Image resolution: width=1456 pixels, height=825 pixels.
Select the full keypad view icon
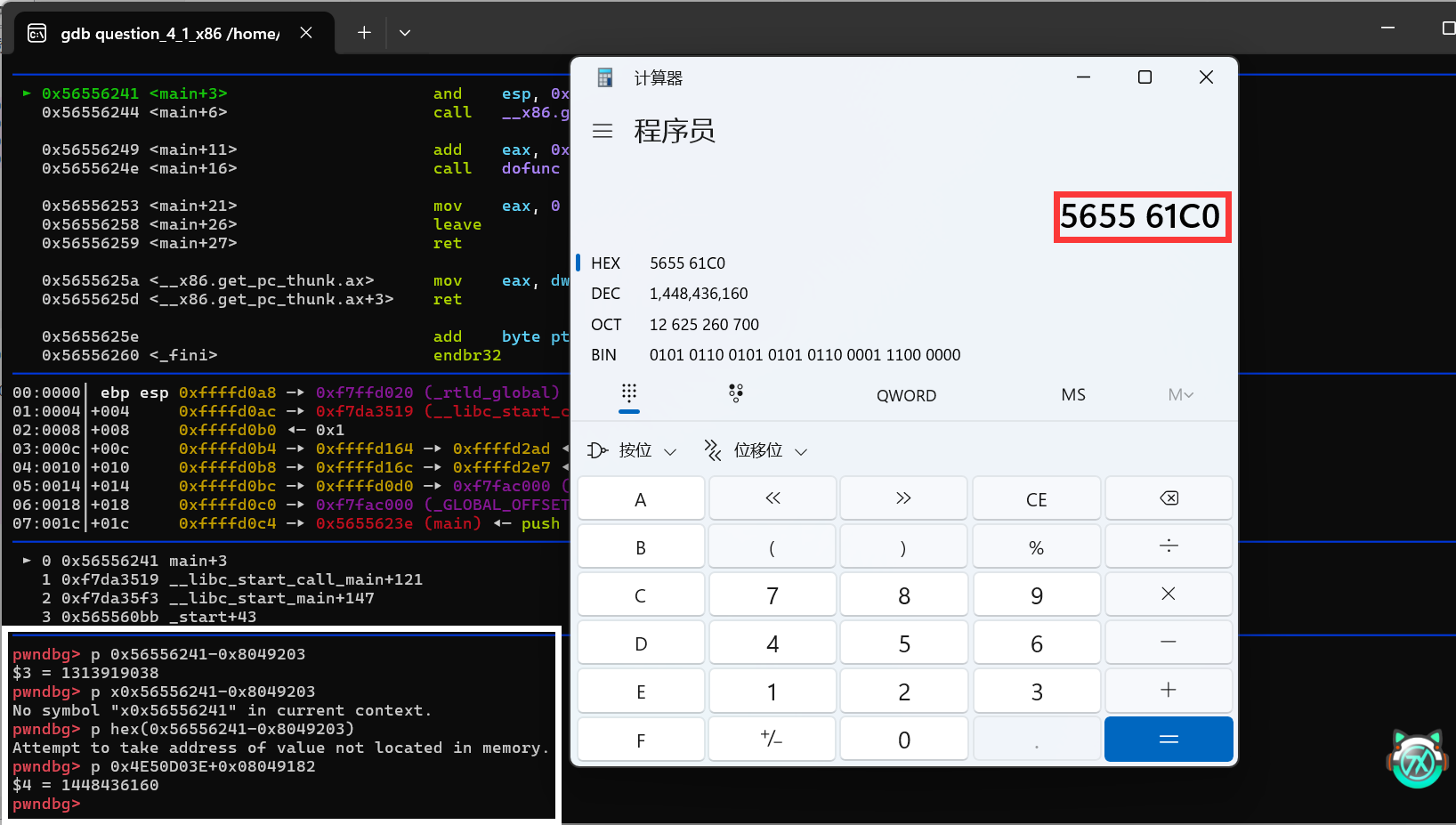point(629,393)
